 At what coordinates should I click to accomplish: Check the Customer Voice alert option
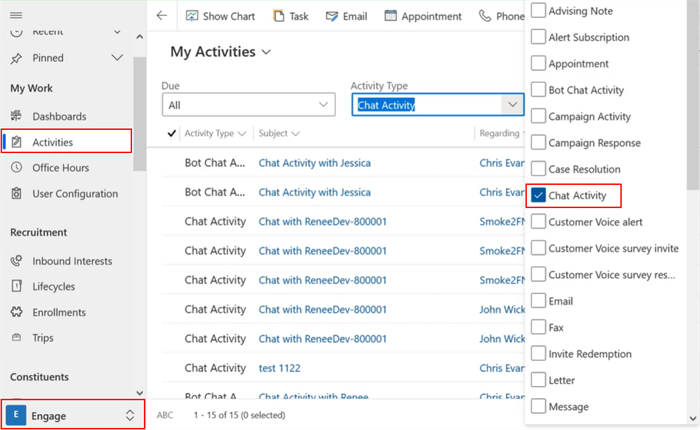[538, 221]
